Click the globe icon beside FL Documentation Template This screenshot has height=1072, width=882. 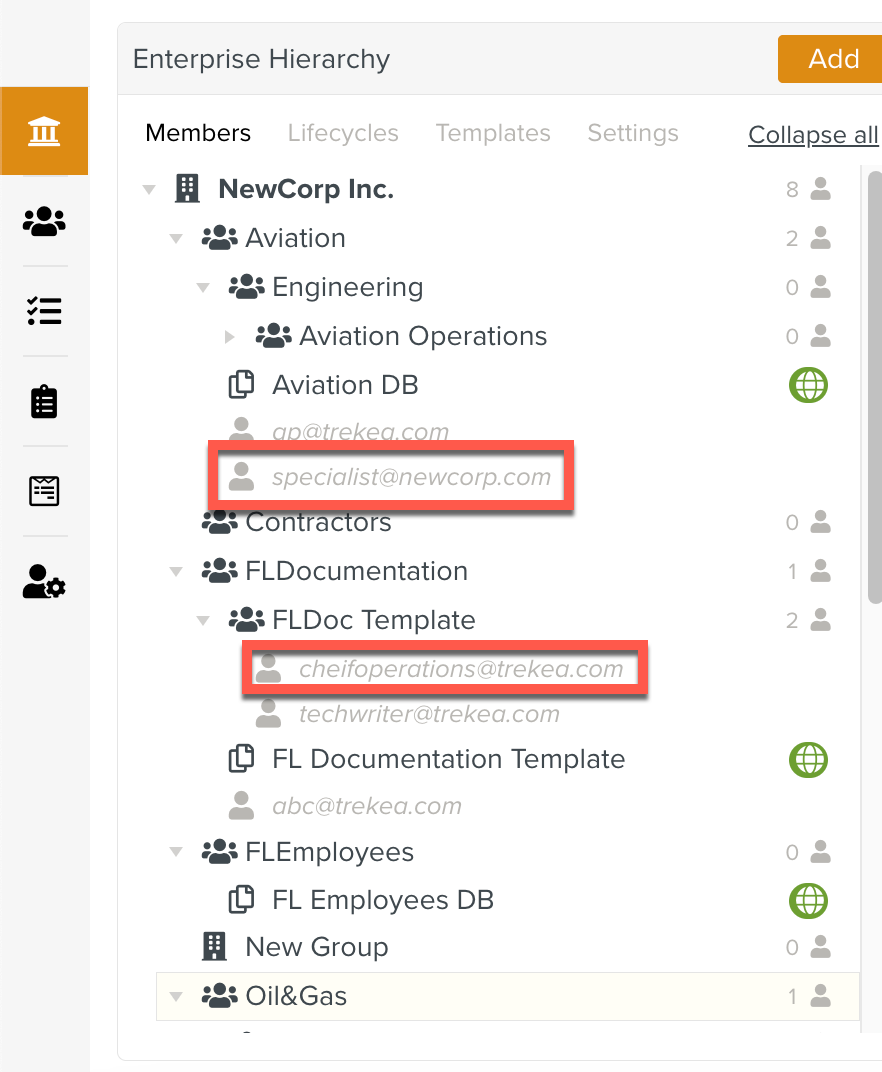point(808,760)
